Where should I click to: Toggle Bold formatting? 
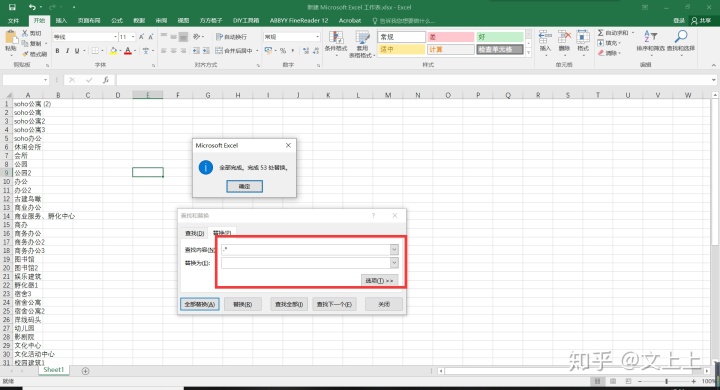click(57, 51)
